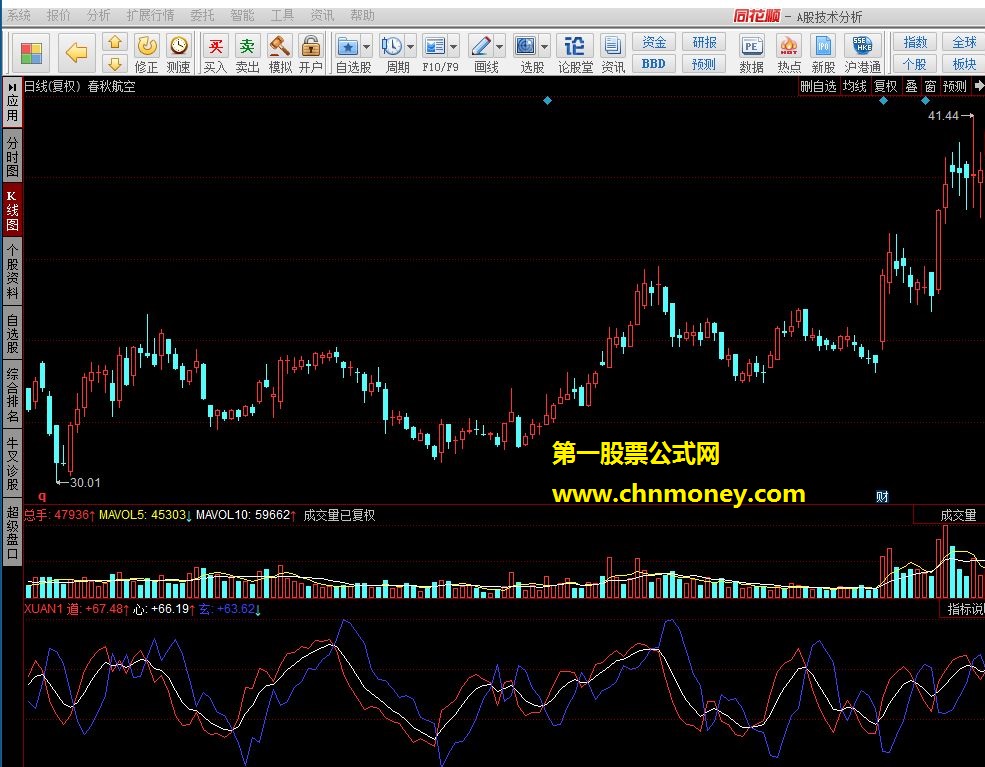Toggle 窗 multi-window option

coord(930,86)
